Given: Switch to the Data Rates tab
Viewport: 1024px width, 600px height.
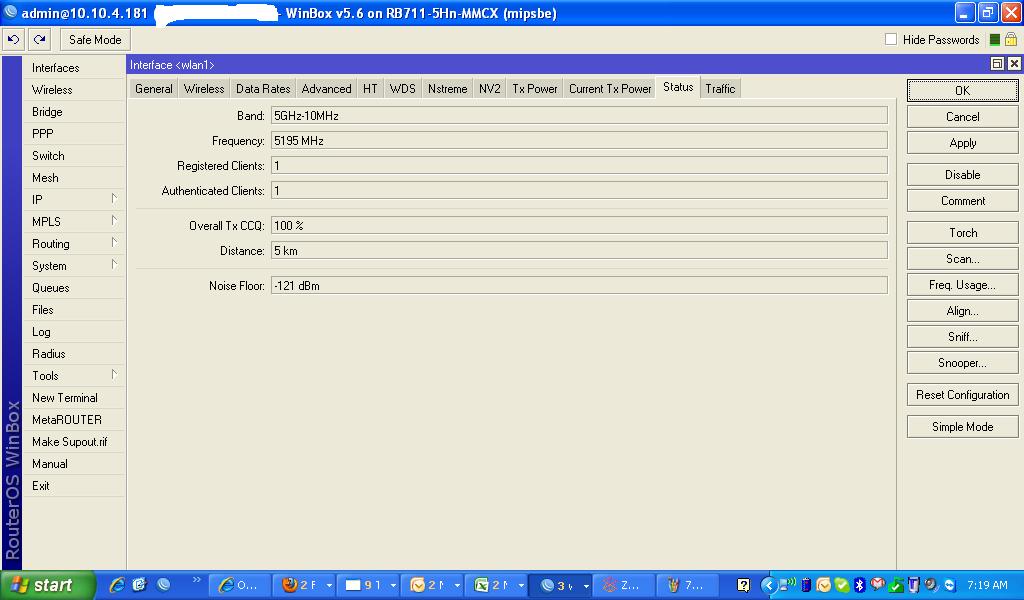Looking at the screenshot, I should 263,89.
